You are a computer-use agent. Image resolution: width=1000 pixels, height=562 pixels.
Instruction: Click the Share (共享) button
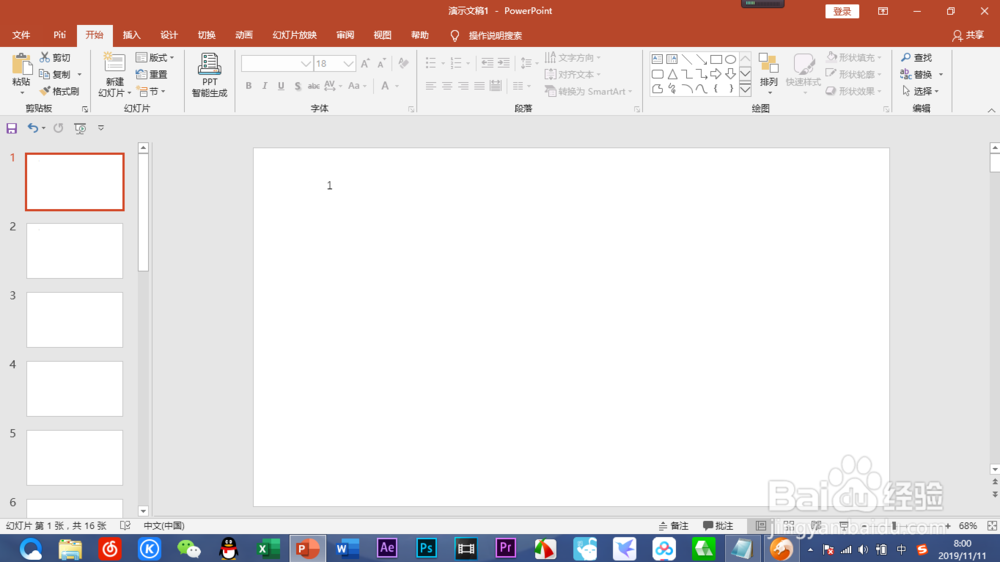click(967, 35)
